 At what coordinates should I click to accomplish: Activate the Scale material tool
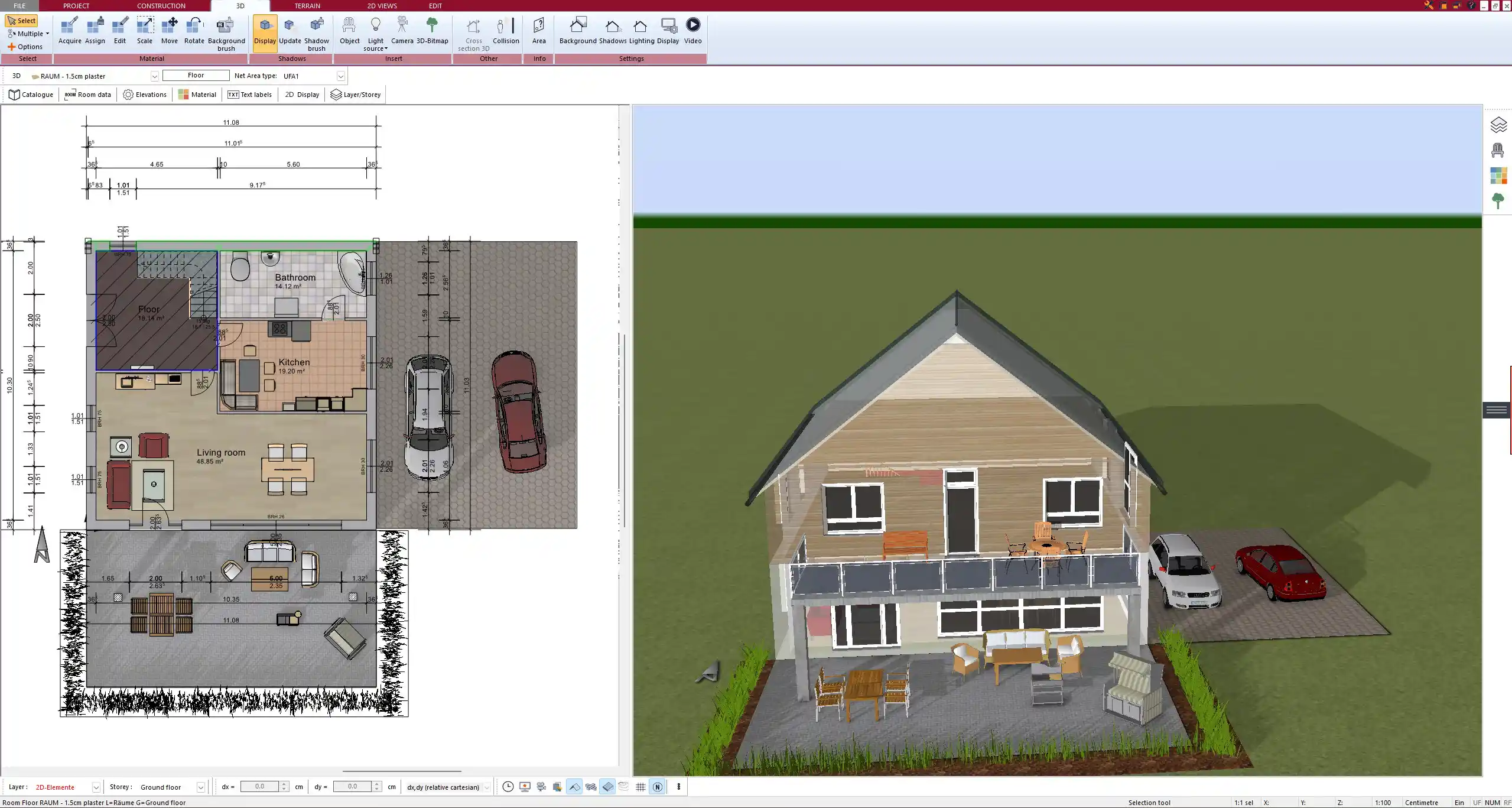tap(145, 30)
